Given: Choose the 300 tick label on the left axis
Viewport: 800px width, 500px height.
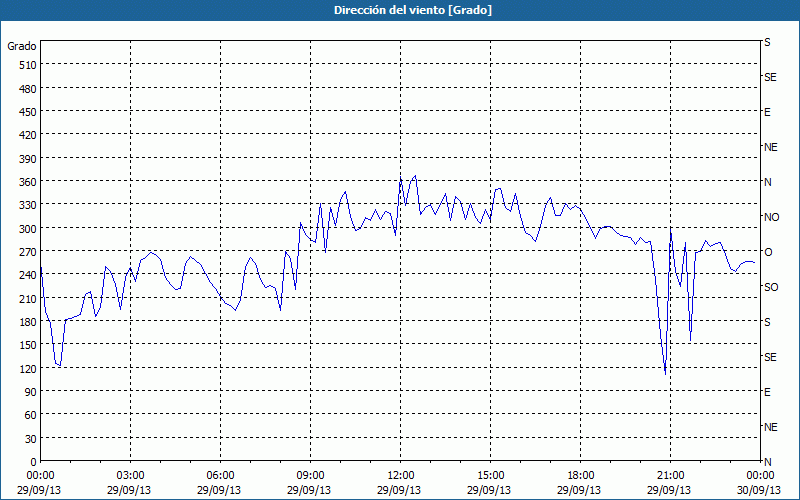Looking at the screenshot, I should point(28,229).
